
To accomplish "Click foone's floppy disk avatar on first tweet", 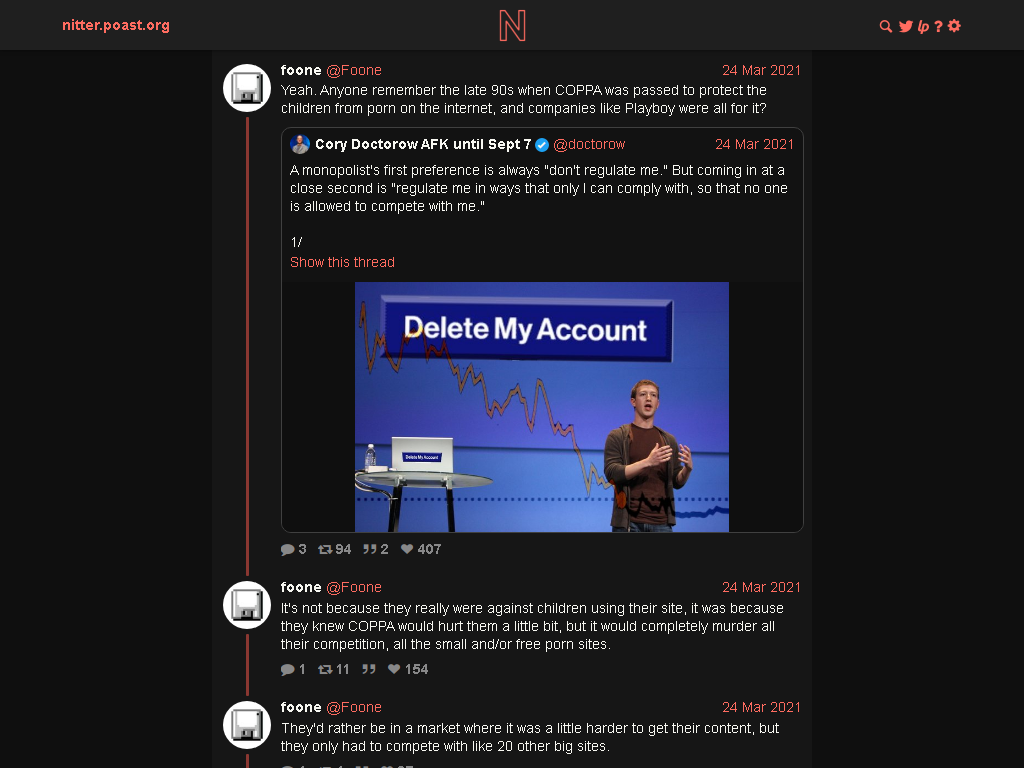I will (247, 88).
